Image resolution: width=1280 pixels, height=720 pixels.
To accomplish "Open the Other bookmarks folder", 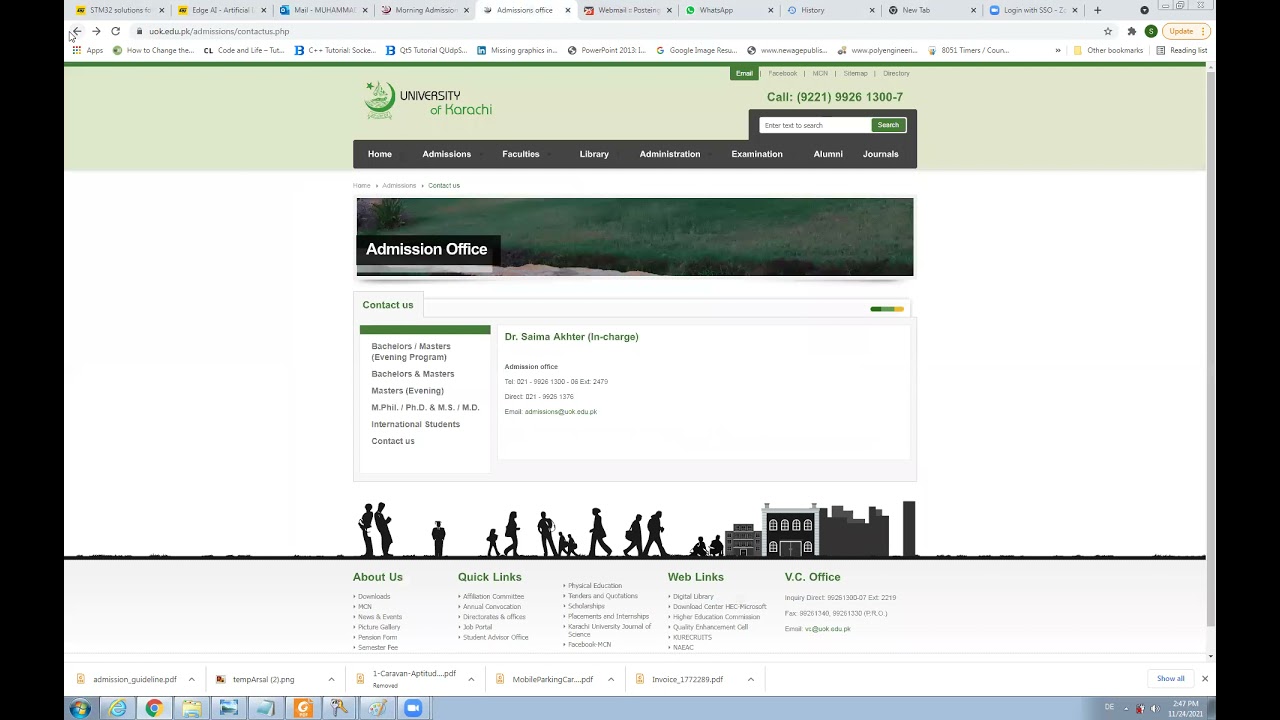I will 1108,50.
